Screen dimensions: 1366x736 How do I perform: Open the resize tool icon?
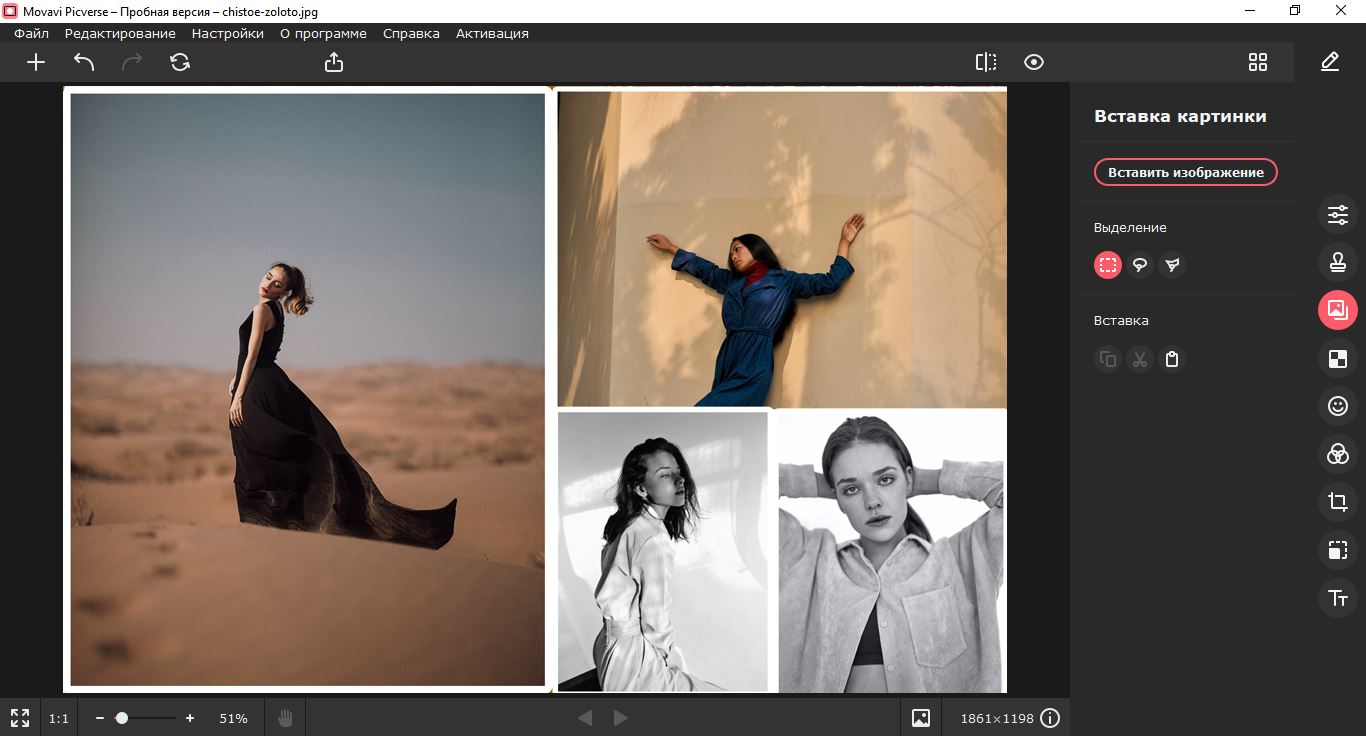click(1338, 550)
